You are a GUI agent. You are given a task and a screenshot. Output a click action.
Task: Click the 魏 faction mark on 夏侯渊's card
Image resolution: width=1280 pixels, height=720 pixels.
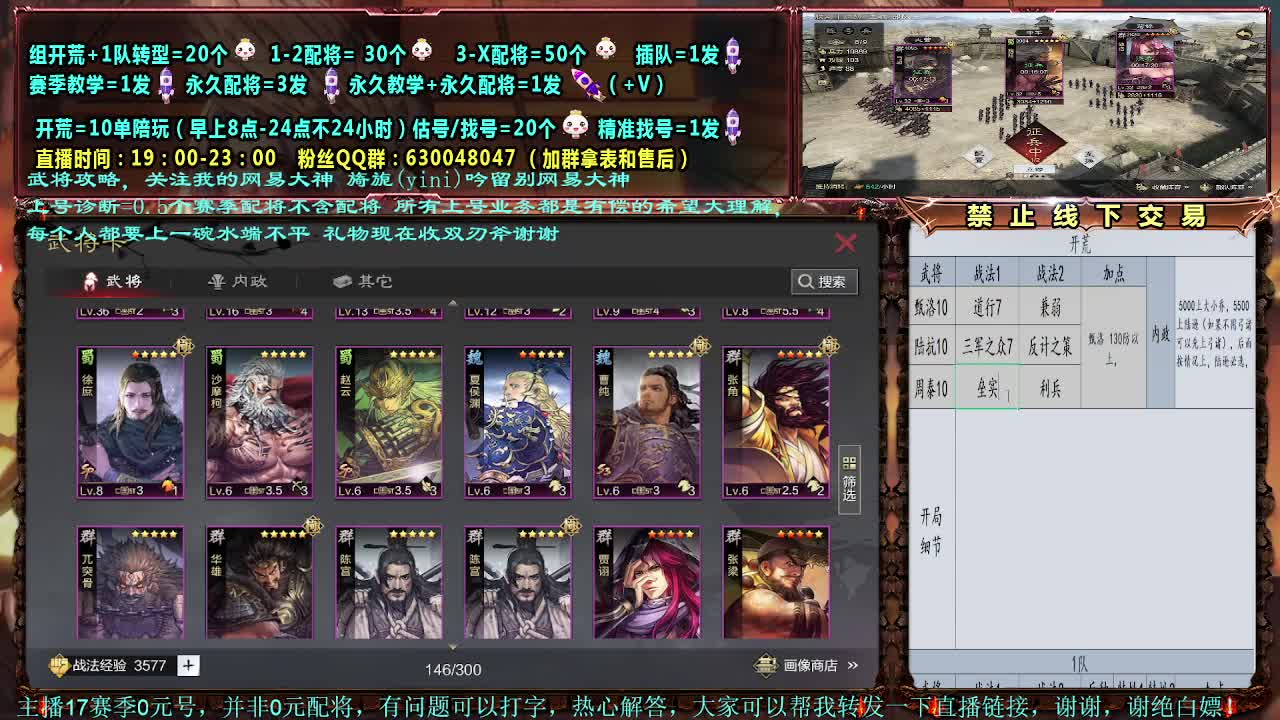pos(475,357)
